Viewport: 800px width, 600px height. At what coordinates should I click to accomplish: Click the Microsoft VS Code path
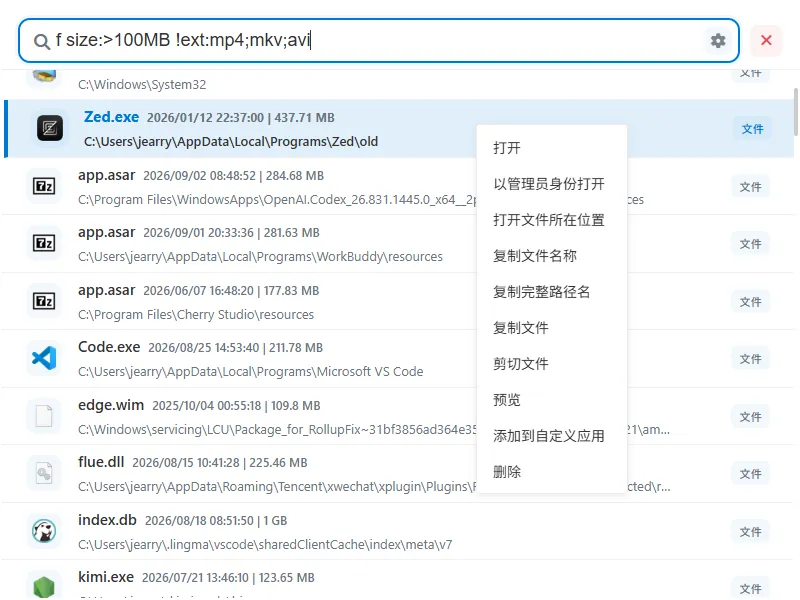[x=251, y=371]
